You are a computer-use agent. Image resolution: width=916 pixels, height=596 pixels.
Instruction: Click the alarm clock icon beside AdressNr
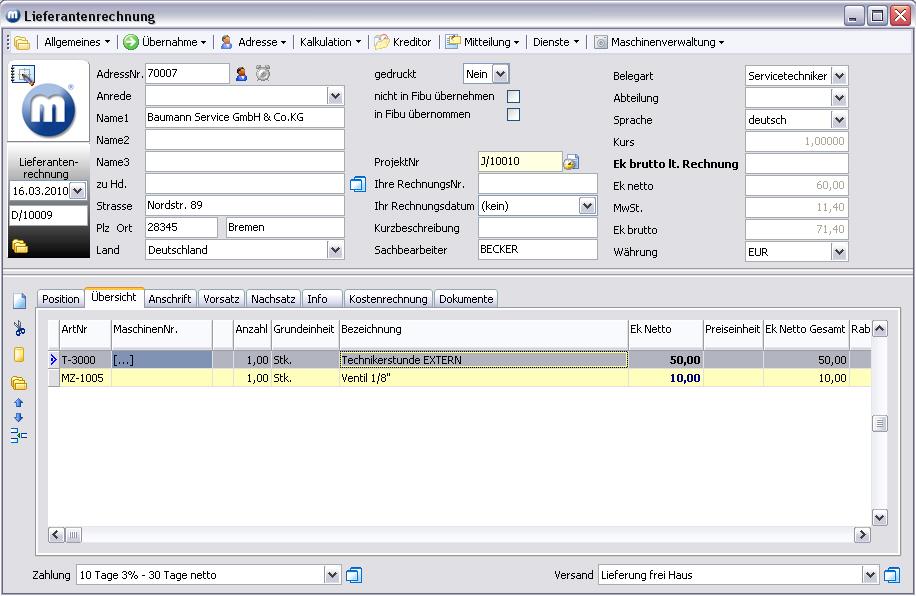(x=263, y=73)
